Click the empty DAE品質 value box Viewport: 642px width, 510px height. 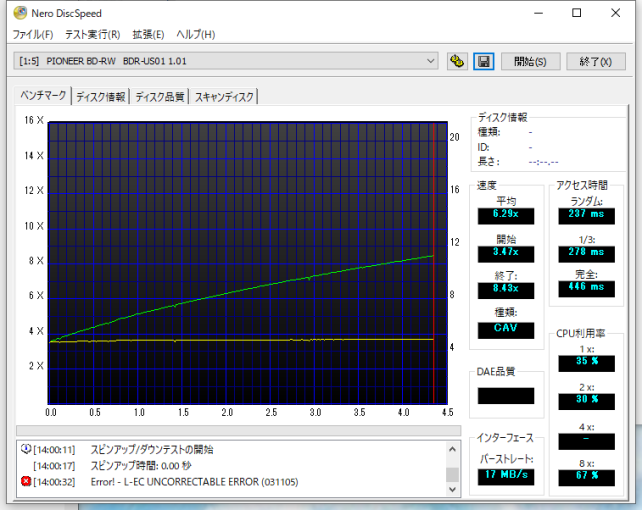point(506,395)
